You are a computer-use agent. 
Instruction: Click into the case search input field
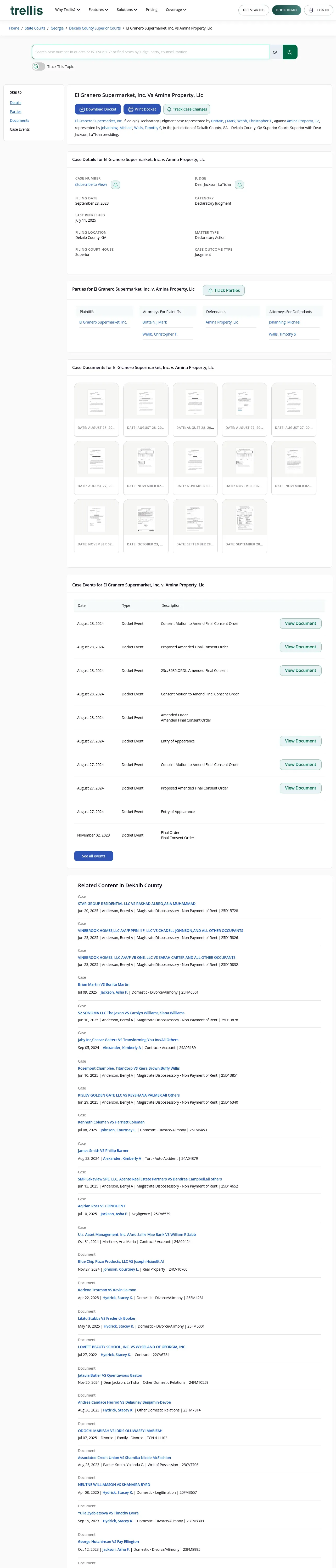coord(150,52)
